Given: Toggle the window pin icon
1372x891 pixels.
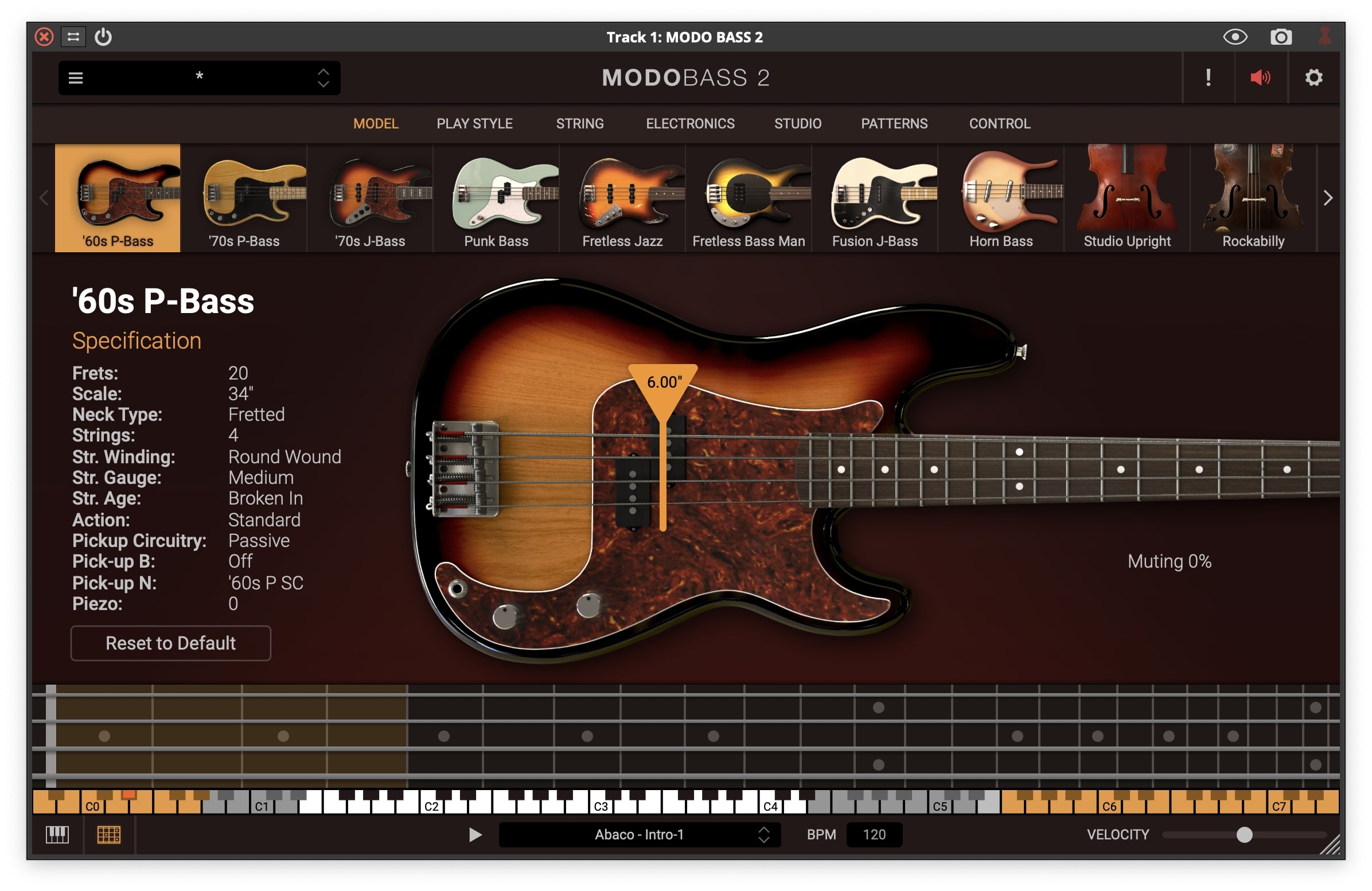Looking at the screenshot, I should tap(1325, 37).
